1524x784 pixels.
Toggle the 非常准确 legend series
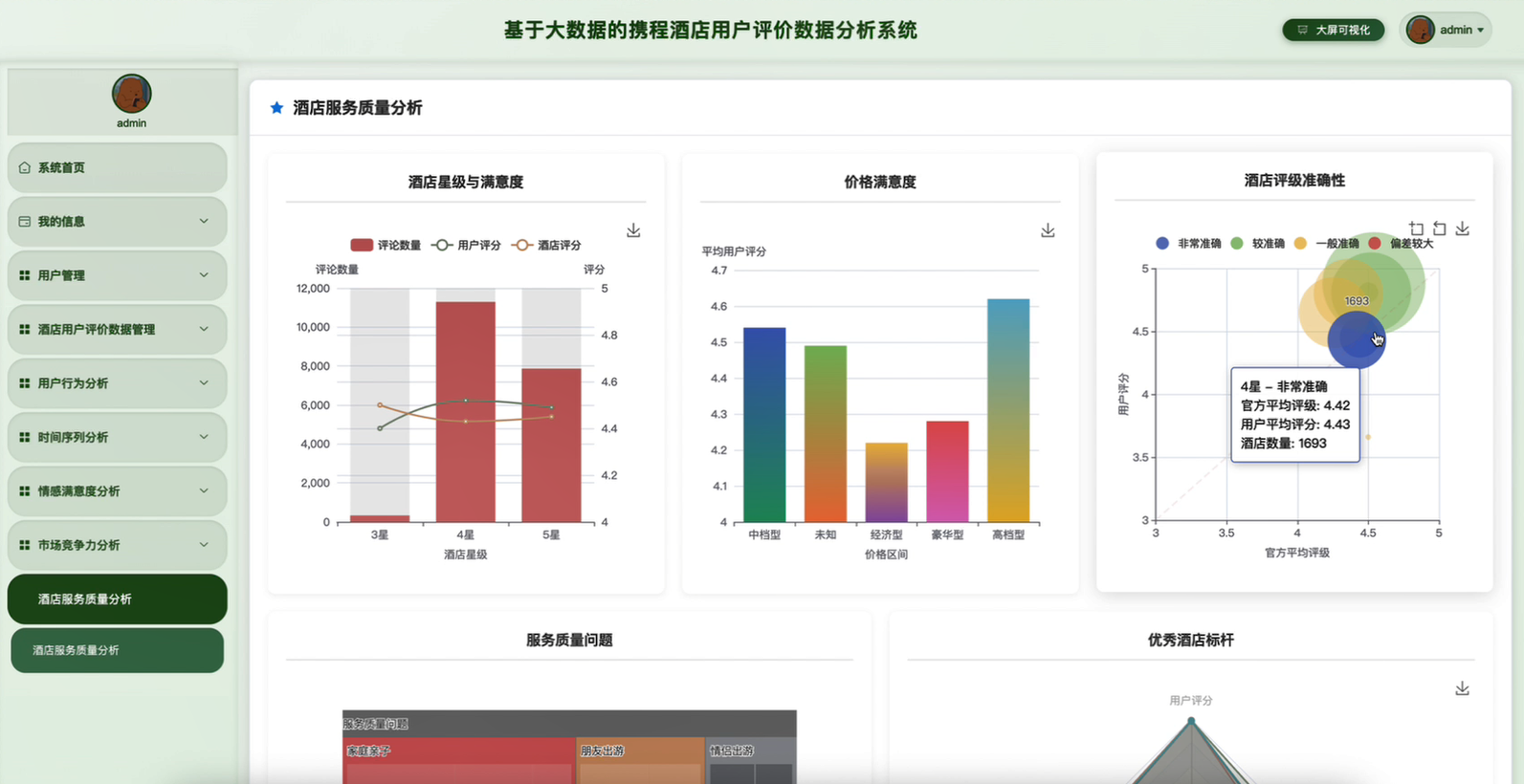[1188, 244]
